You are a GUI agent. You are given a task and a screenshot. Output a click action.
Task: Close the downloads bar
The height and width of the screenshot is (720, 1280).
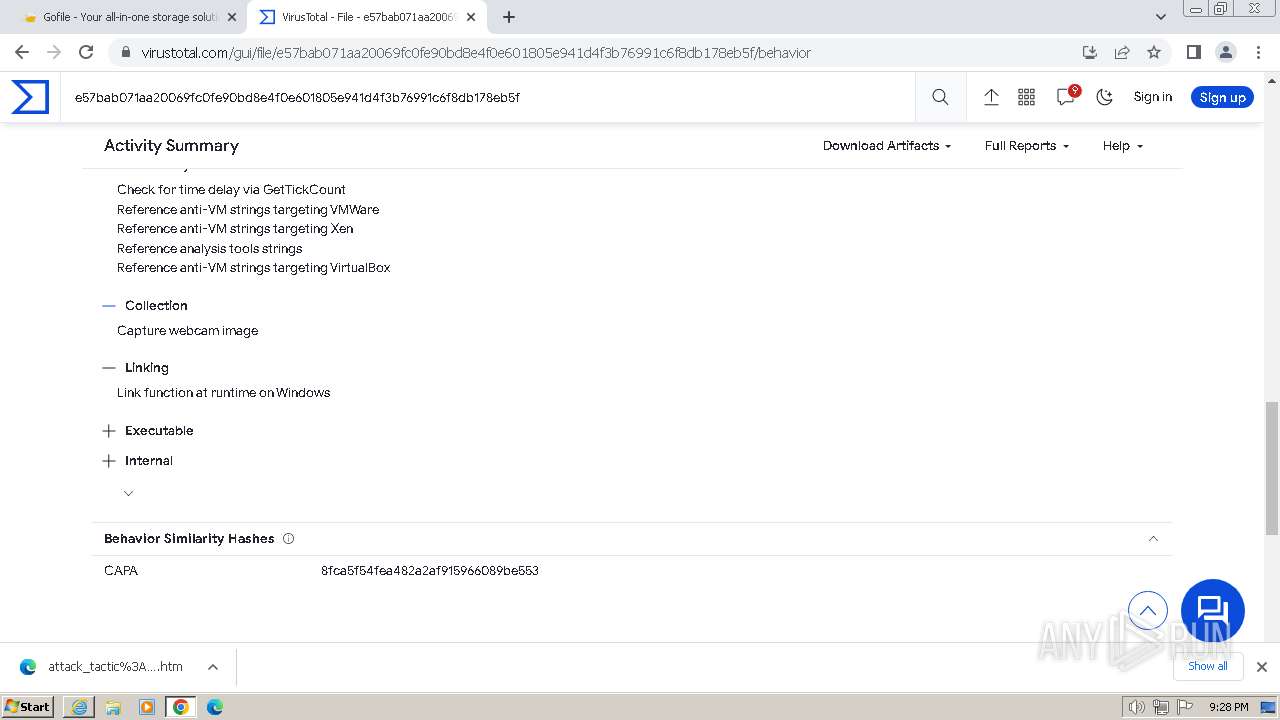(x=1261, y=667)
